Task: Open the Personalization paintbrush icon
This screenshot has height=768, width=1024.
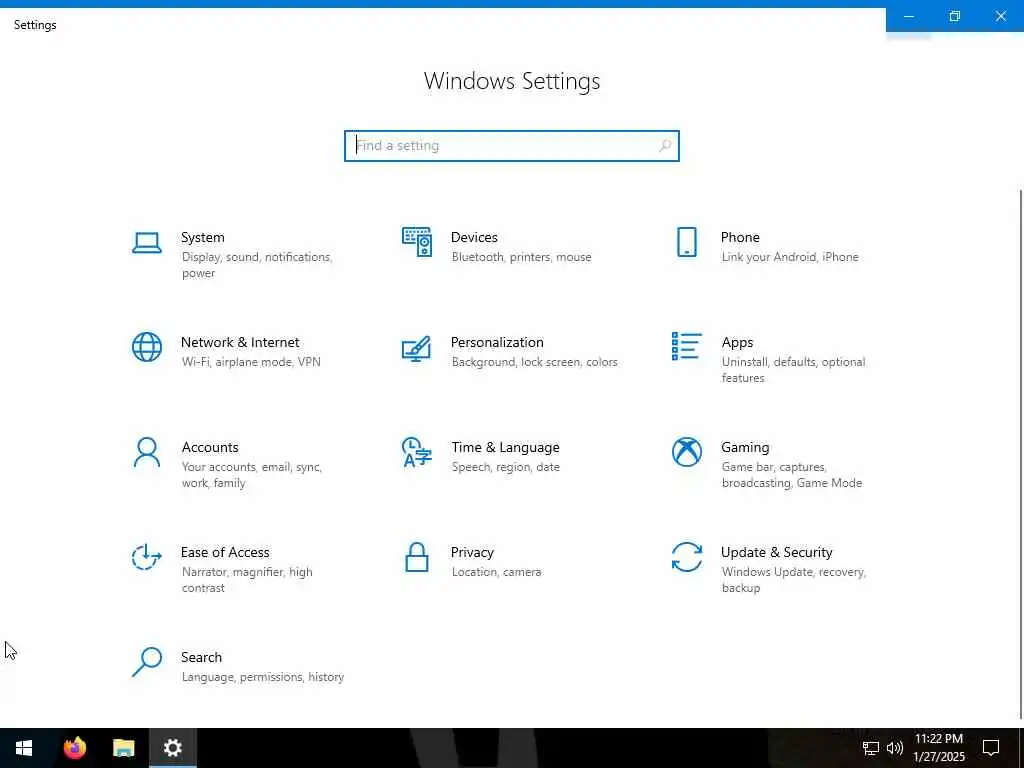Action: click(417, 348)
